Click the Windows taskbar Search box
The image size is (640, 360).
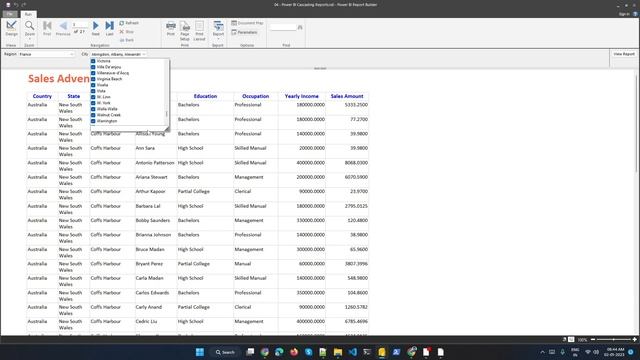coord(225,352)
